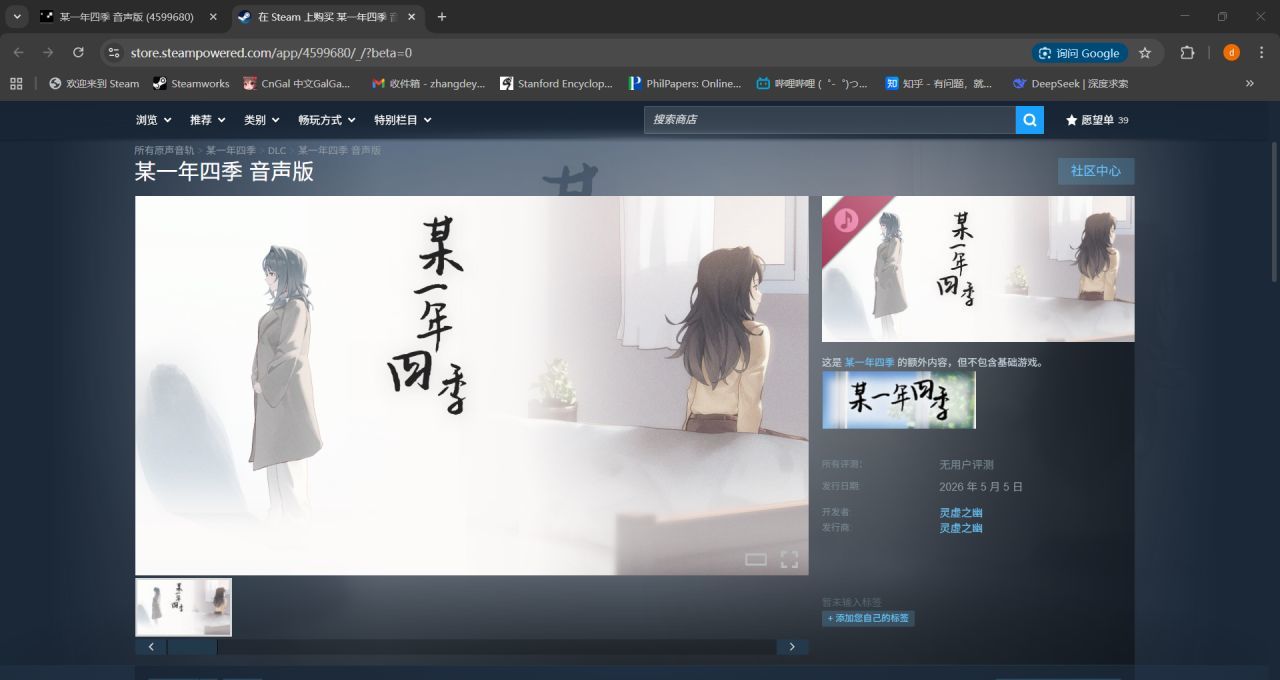
Task: Reload the Steam store page
Action: coord(79,53)
